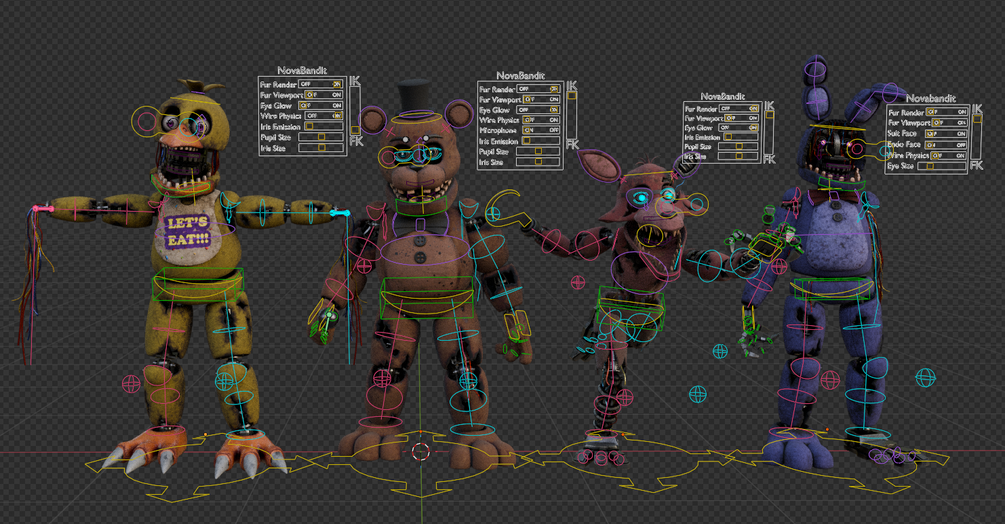Select Chica's Iris Emission slider handle
Image resolution: width=1005 pixels, height=524 pixels.
tap(309, 126)
